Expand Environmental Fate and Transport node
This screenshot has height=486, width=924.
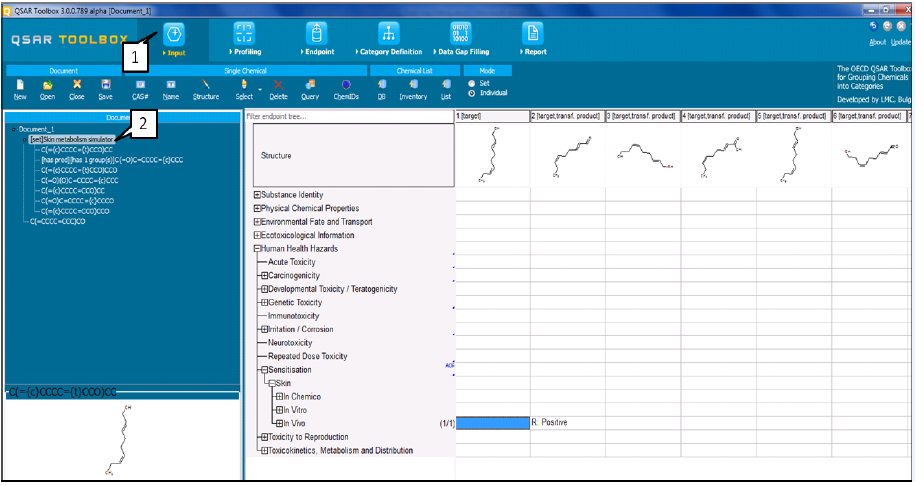tap(257, 221)
